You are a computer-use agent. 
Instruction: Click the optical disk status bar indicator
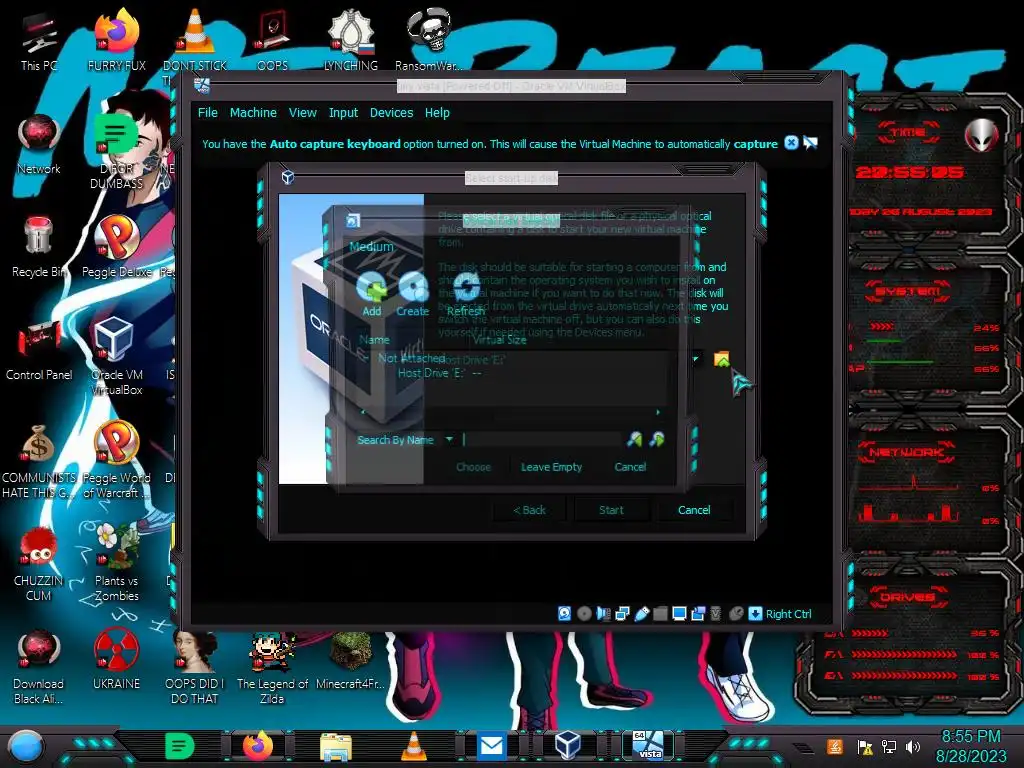pos(584,614)
